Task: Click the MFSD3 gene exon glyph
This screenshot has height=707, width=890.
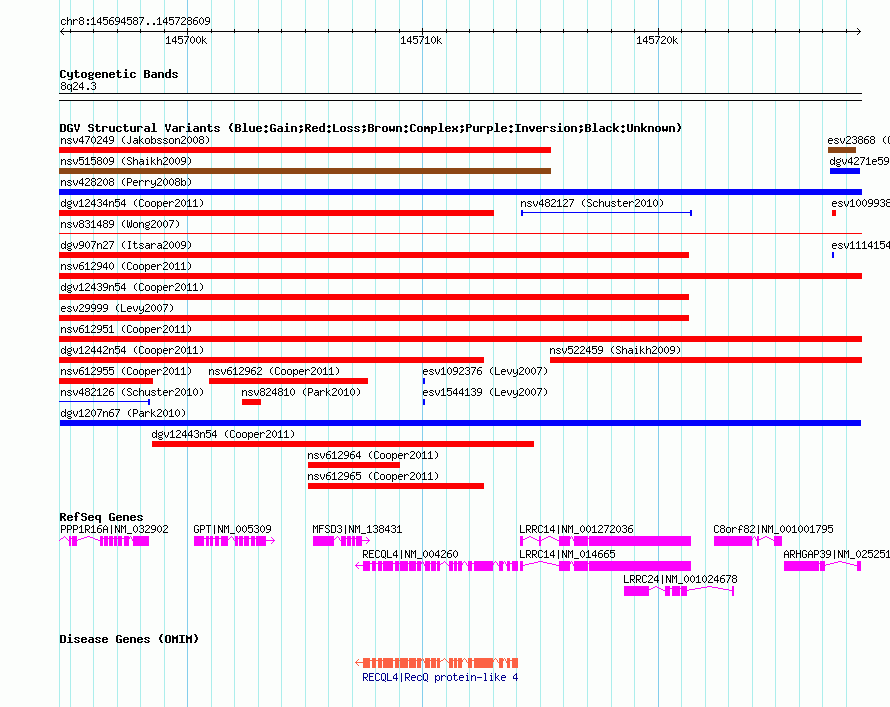Action: coord(341,541)
